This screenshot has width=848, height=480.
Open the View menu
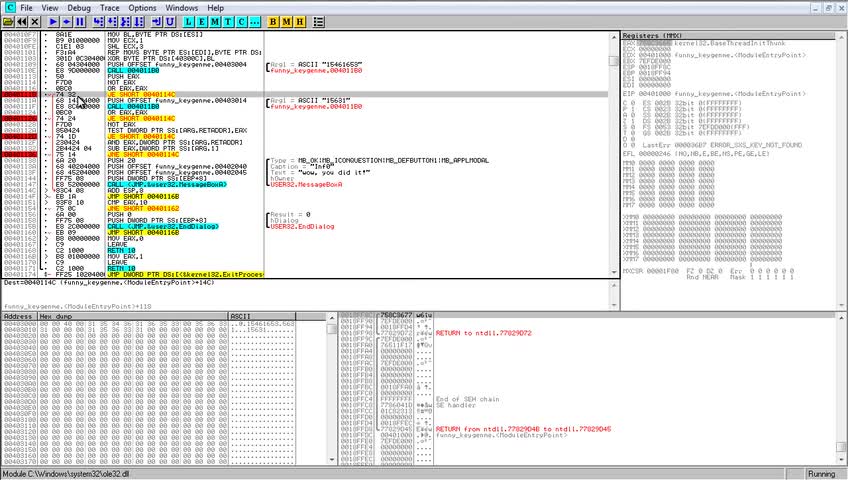(50, 8)
